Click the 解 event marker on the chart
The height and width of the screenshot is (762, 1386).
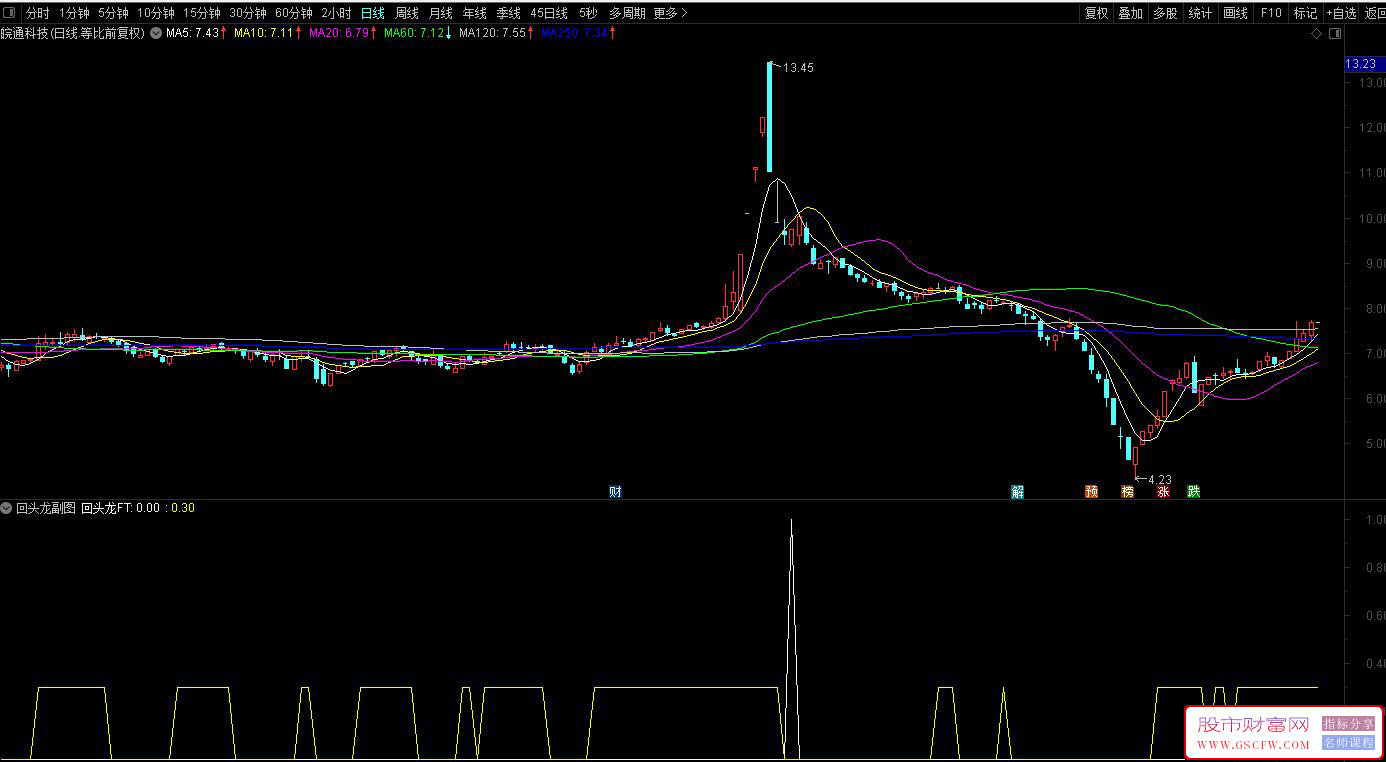coord(1017,491)
